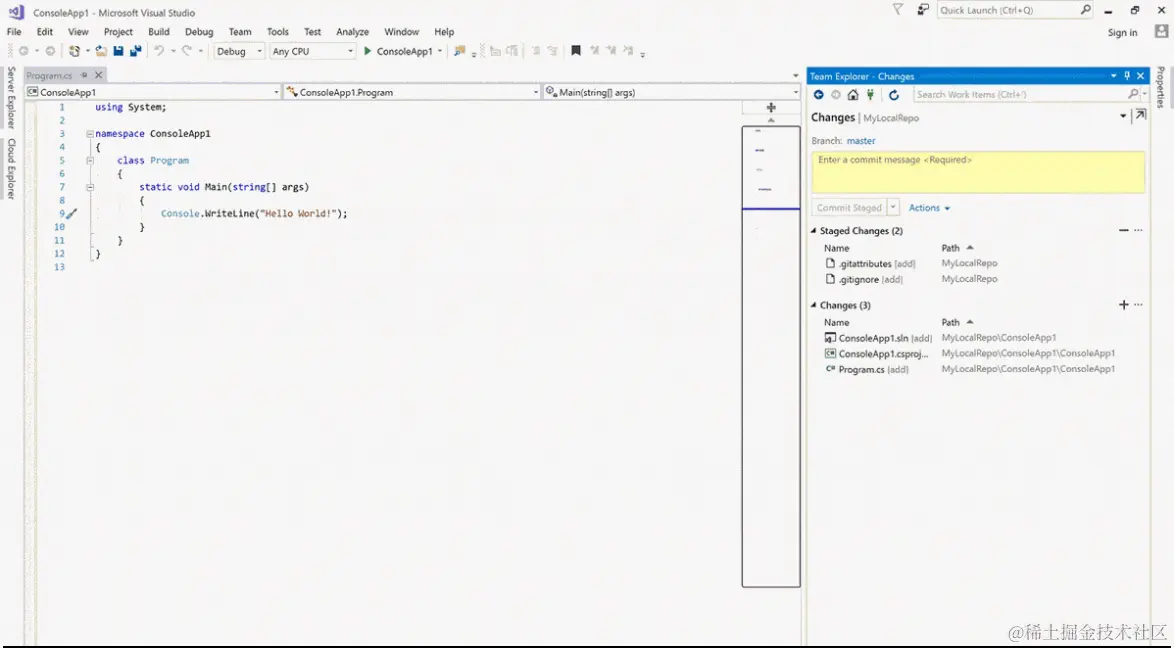Click the search magnifier in Search Work Items

coord(1133,94)
